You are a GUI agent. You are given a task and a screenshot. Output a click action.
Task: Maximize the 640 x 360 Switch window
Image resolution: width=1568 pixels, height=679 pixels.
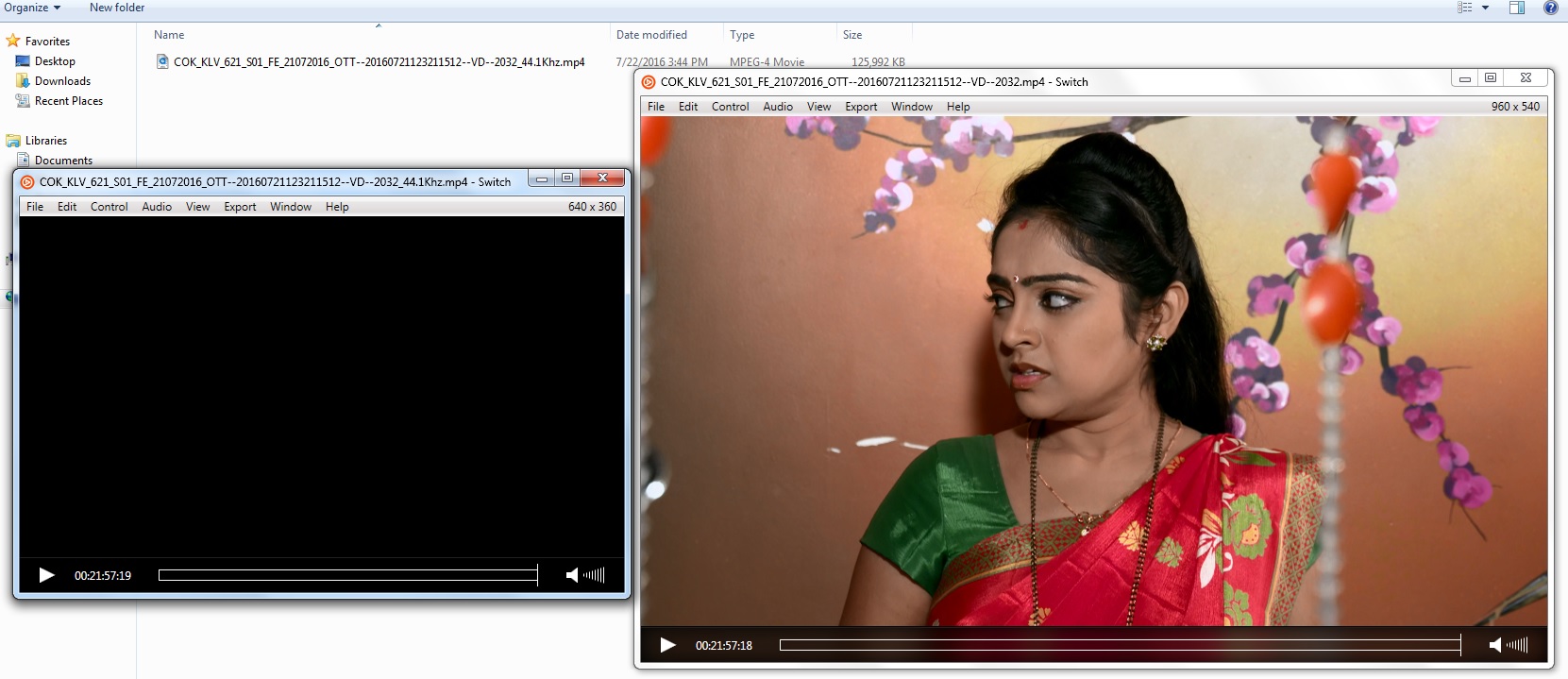pos(566,178)
